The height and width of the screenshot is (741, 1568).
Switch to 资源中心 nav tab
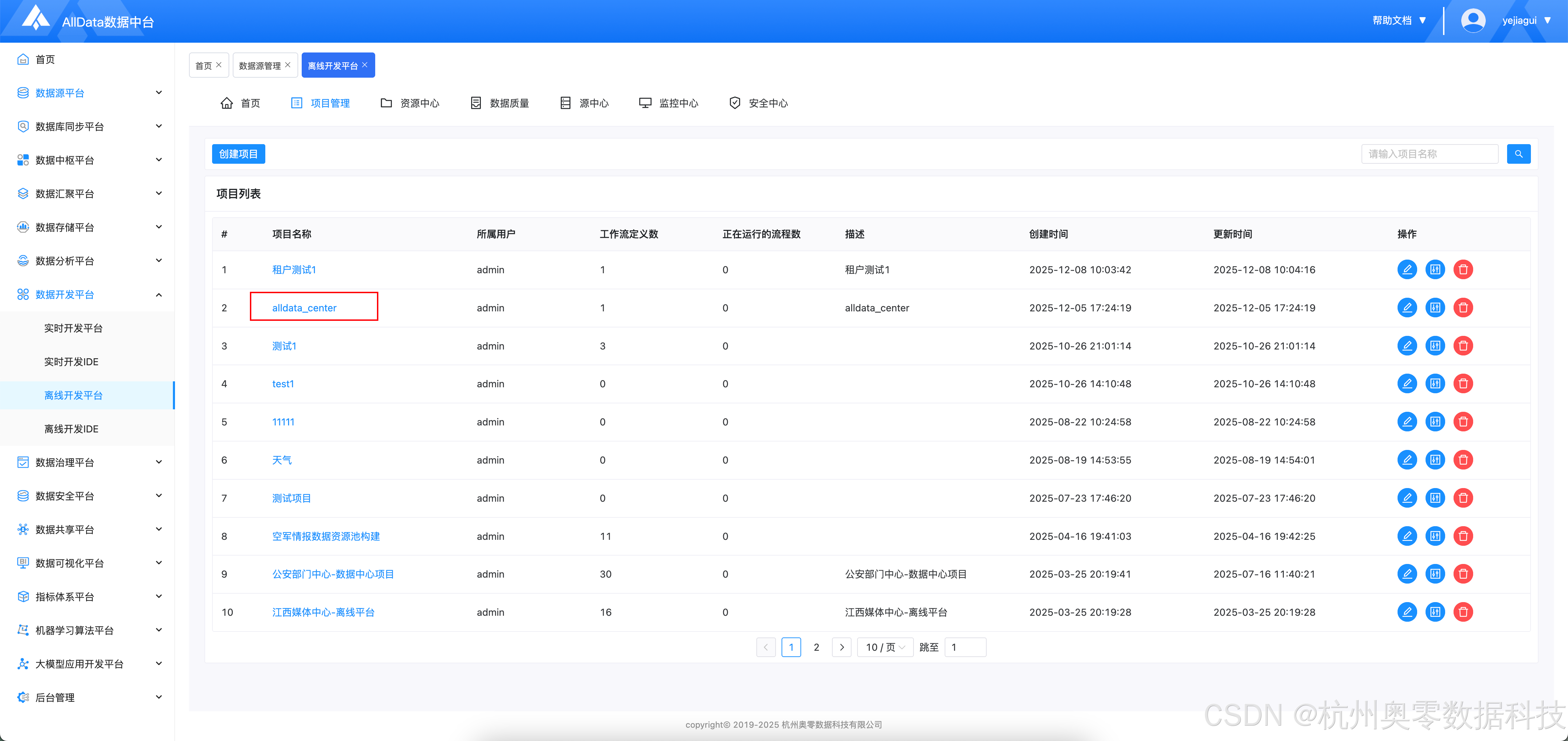click(x=409, y=104)
